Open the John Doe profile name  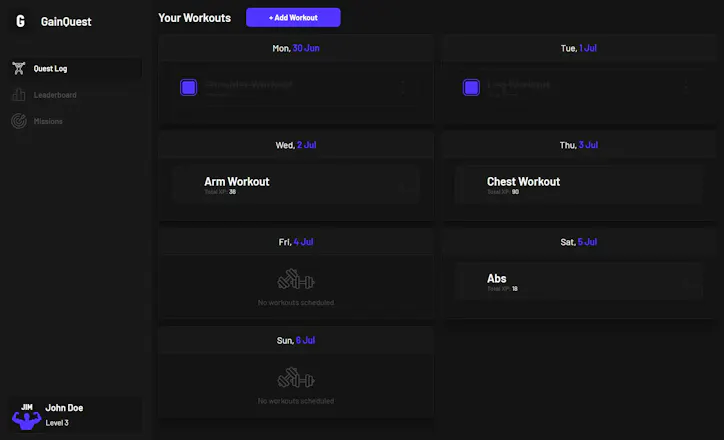[x=64, y=408]
